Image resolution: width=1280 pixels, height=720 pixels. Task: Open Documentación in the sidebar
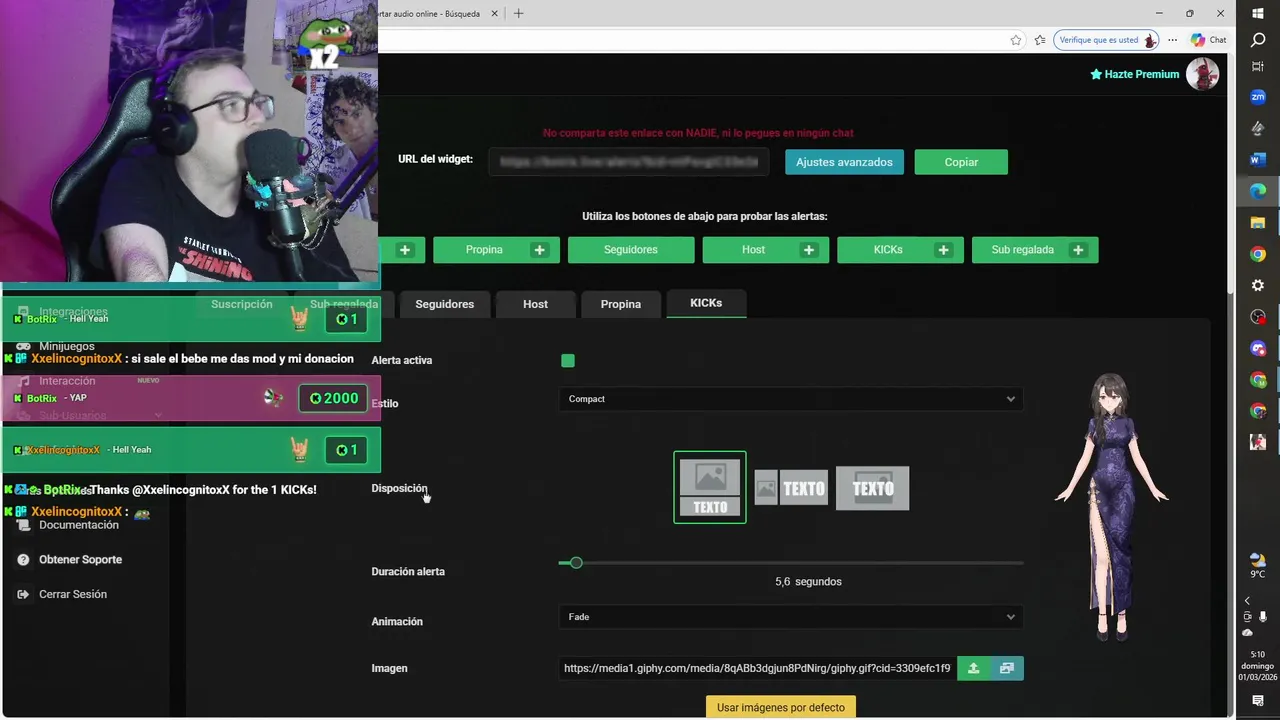click(x=78, y=525)
